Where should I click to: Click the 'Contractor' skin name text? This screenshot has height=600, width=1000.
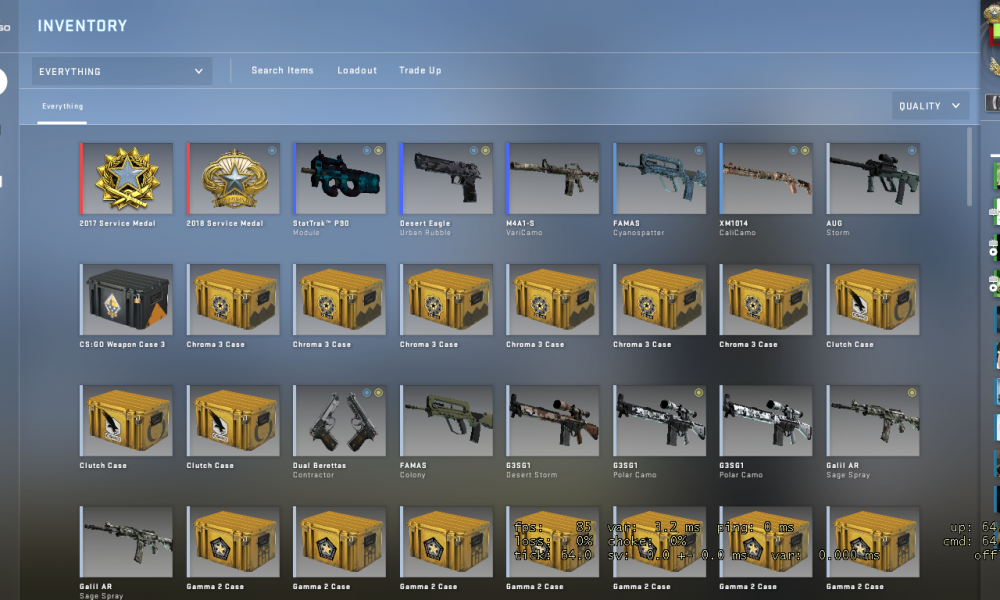coord(313,475)
